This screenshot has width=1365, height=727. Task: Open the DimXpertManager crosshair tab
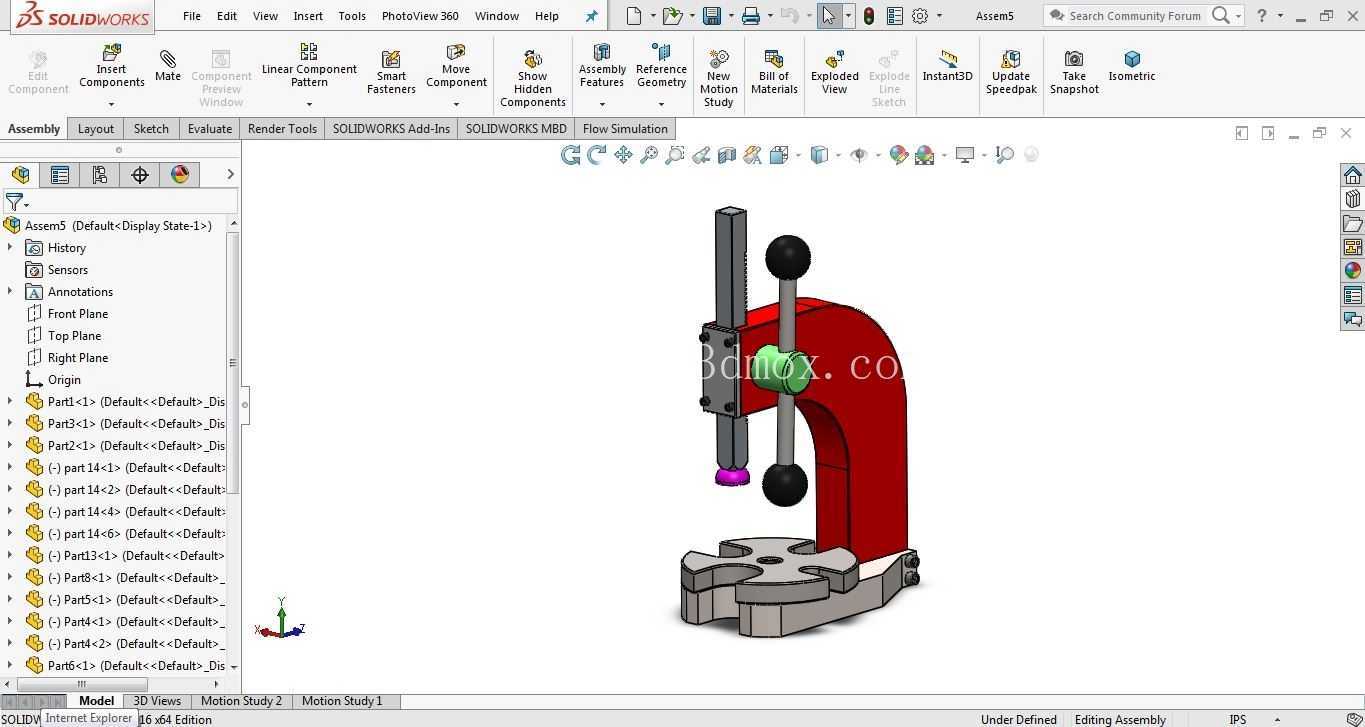coord(140,175)
